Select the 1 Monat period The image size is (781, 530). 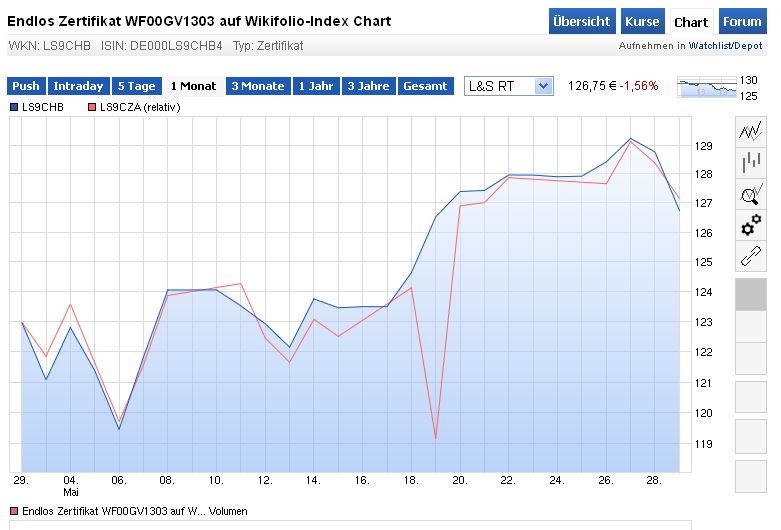click(x=193, y=86)
